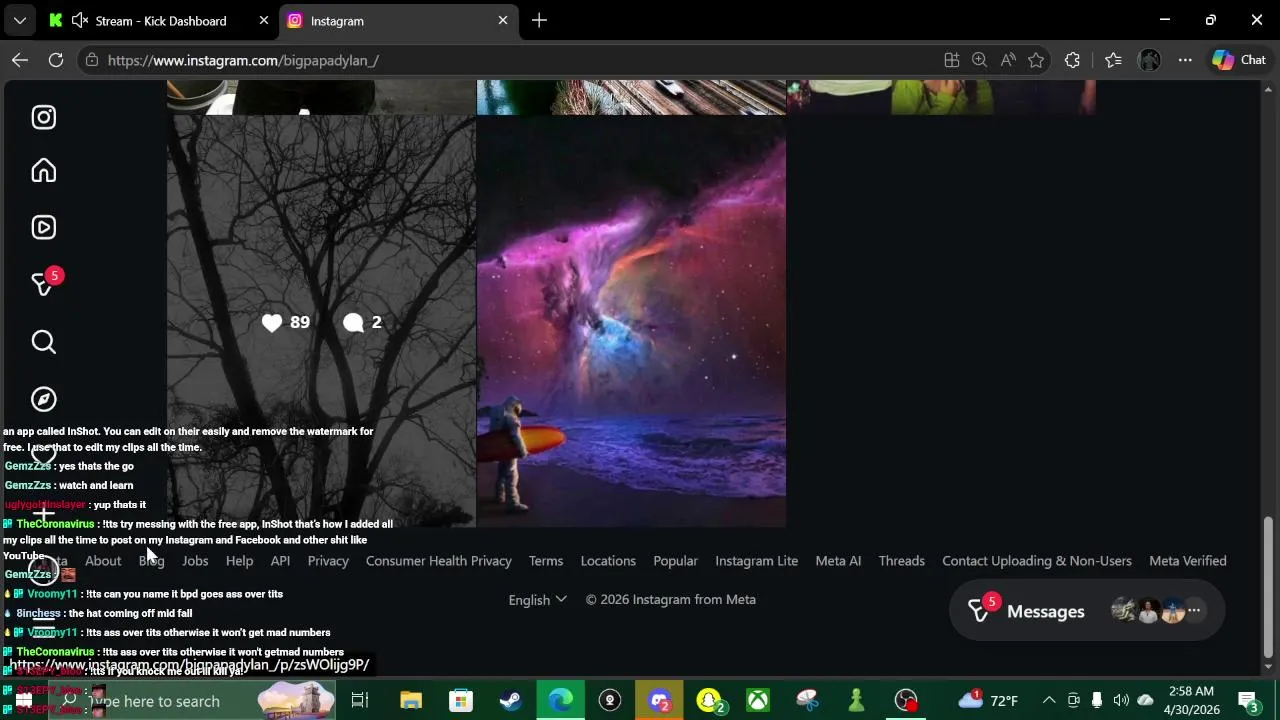Open Edge extensions puzzle icon

pos(1072,60)
